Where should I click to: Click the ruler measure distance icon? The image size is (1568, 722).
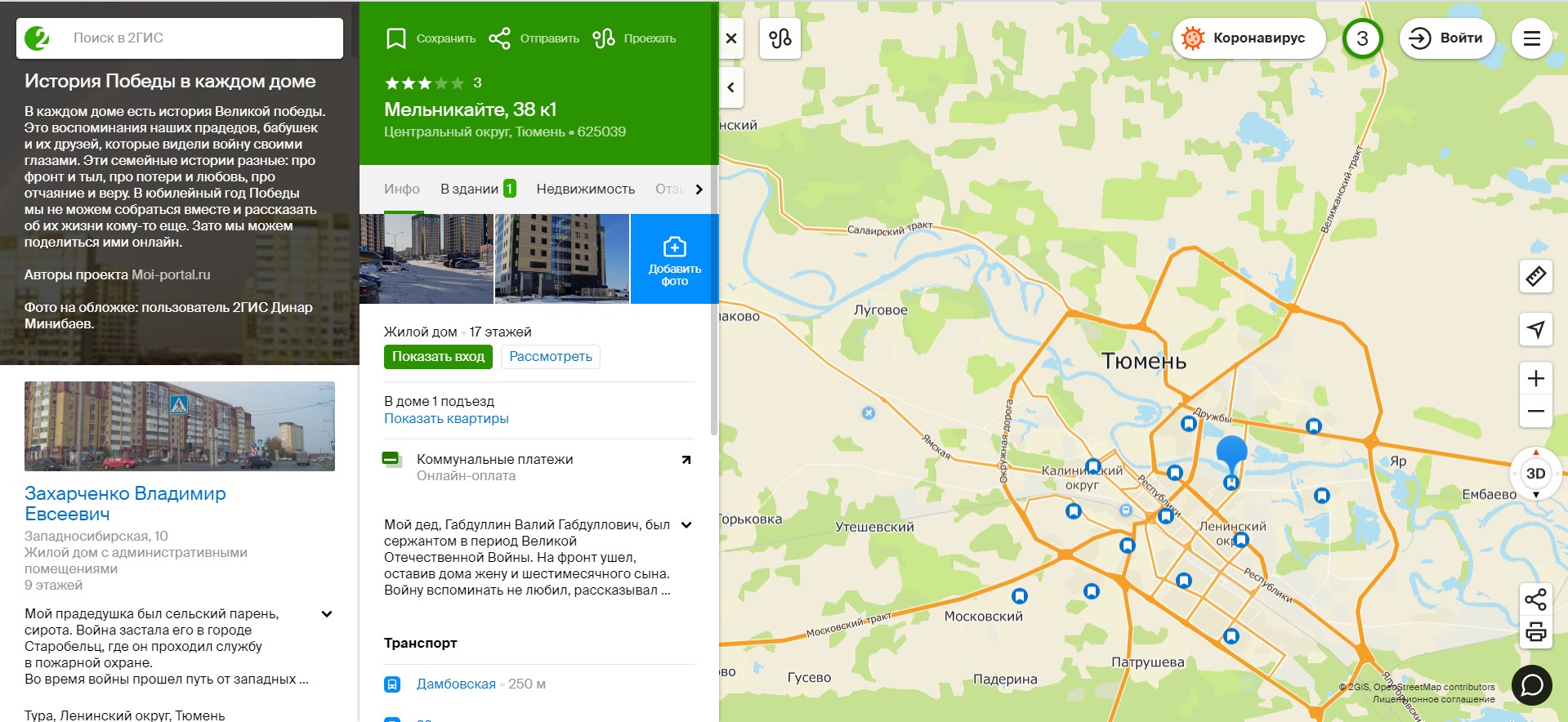[x=1535, y=277]
